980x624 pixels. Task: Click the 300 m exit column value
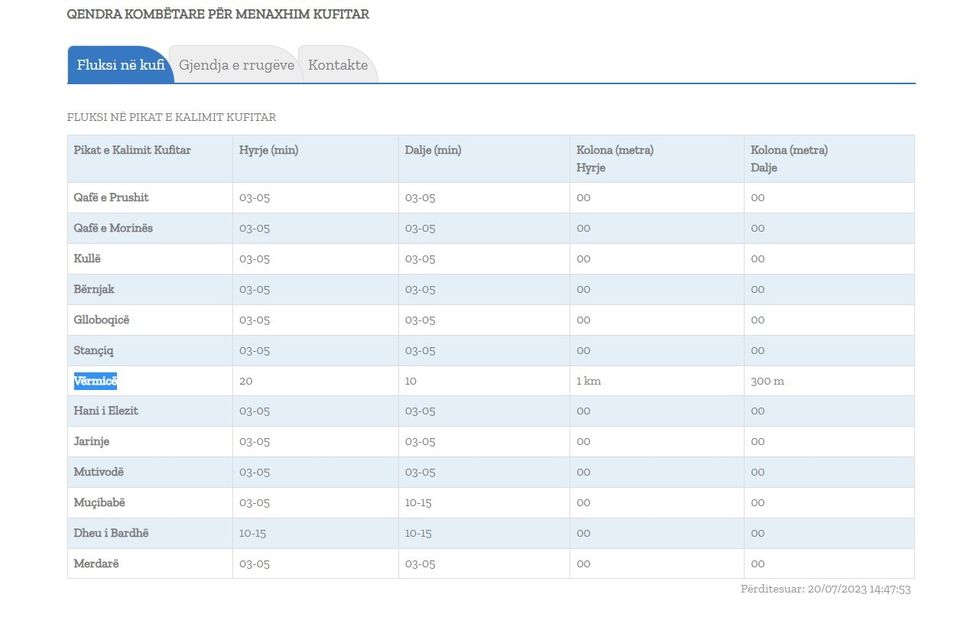(767, 381)
